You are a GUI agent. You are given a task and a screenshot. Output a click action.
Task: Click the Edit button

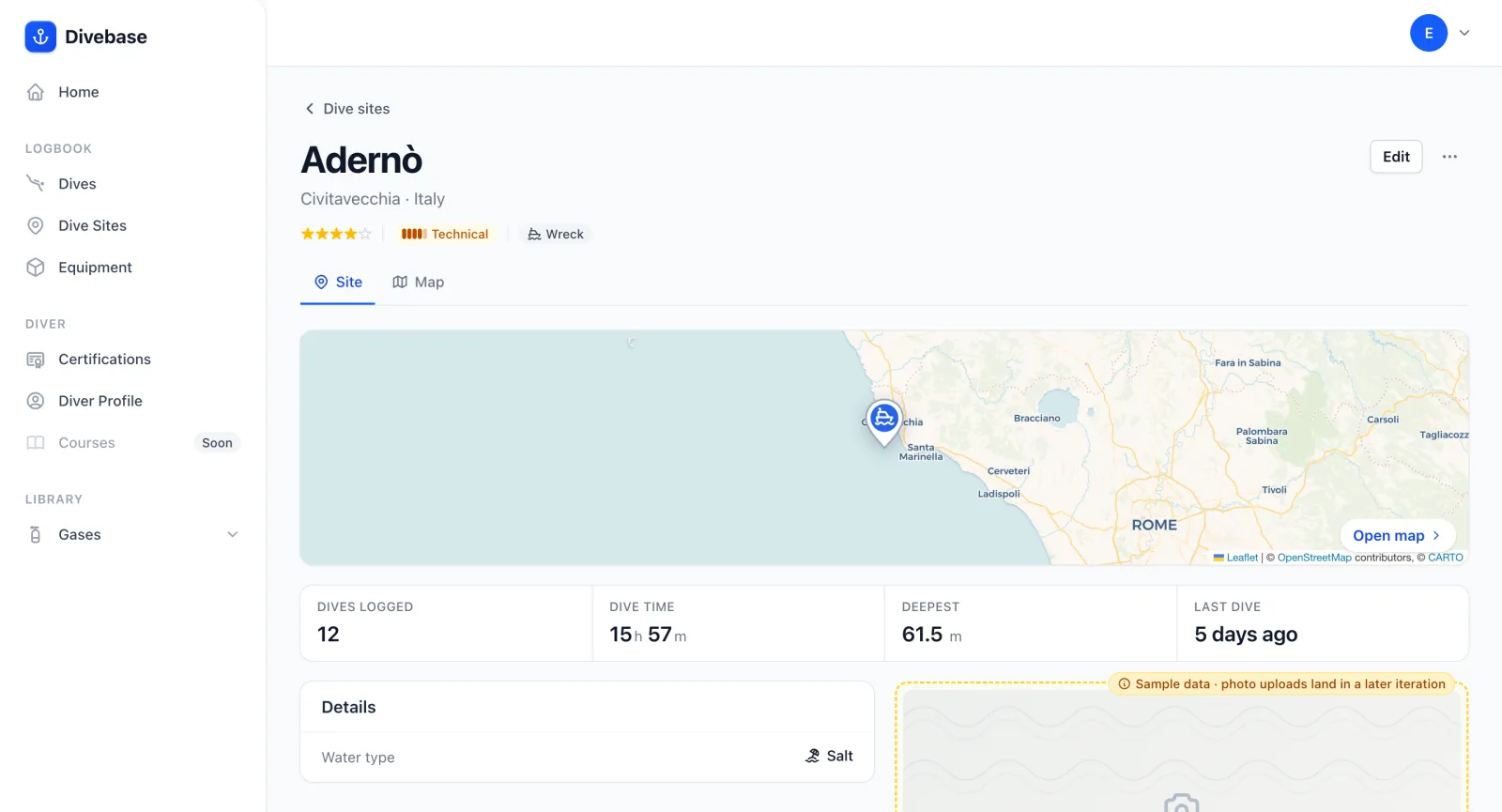pos(1396,157)
